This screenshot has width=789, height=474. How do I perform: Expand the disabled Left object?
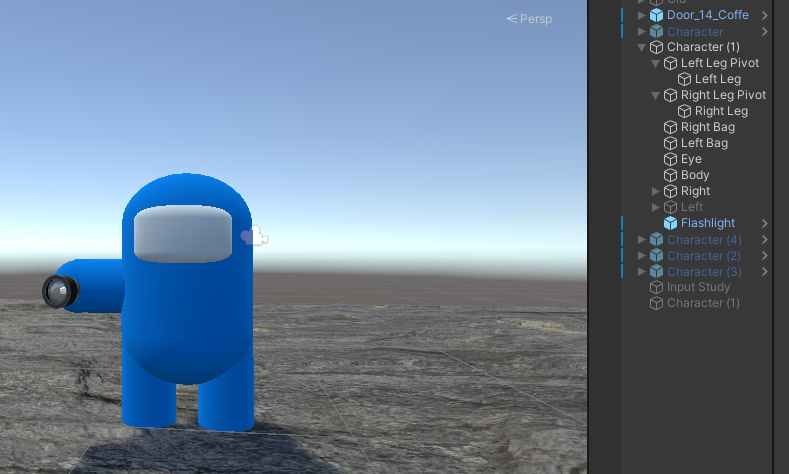656,207
